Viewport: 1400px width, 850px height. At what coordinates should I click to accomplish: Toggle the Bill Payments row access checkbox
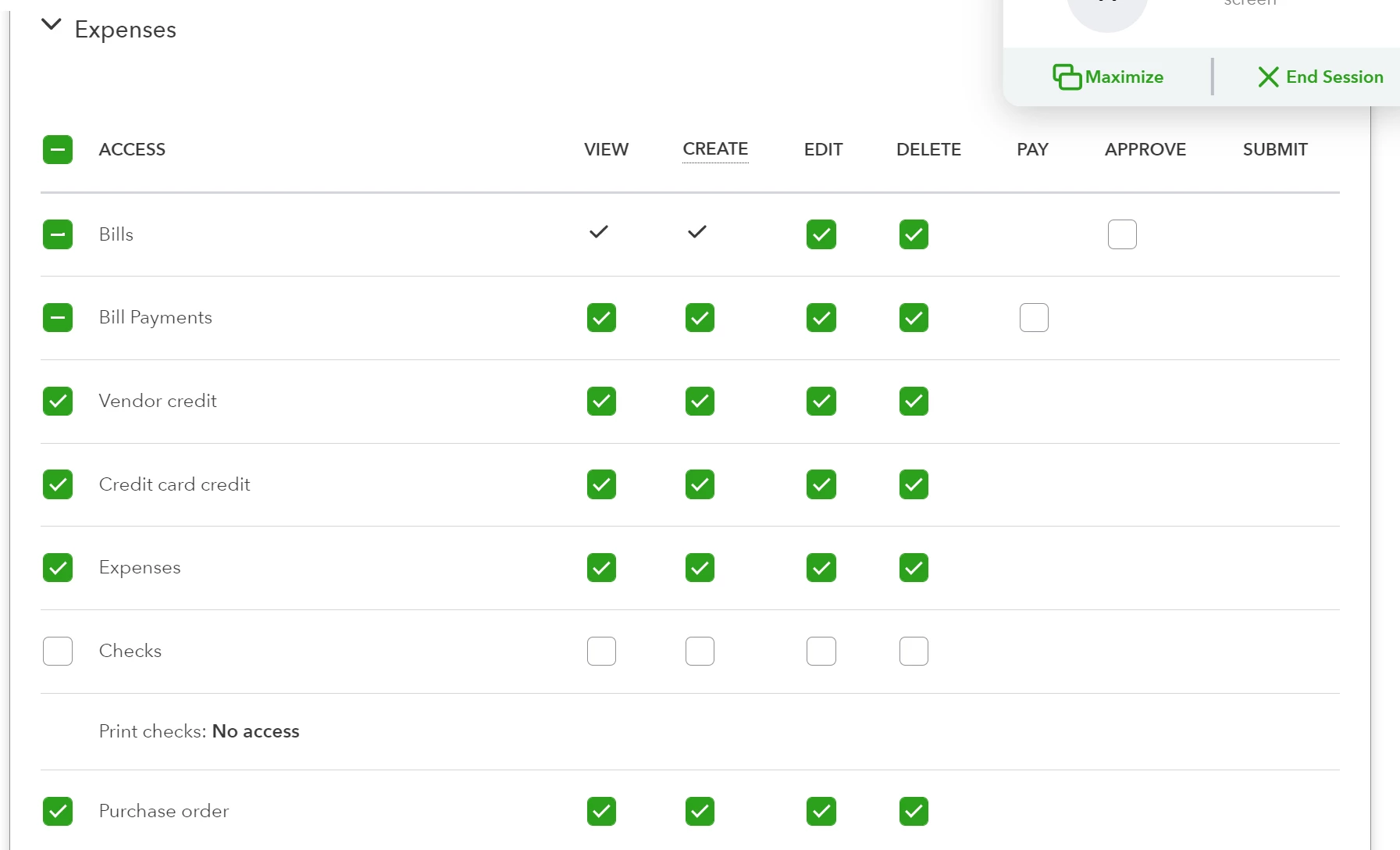tap(58, 318)
